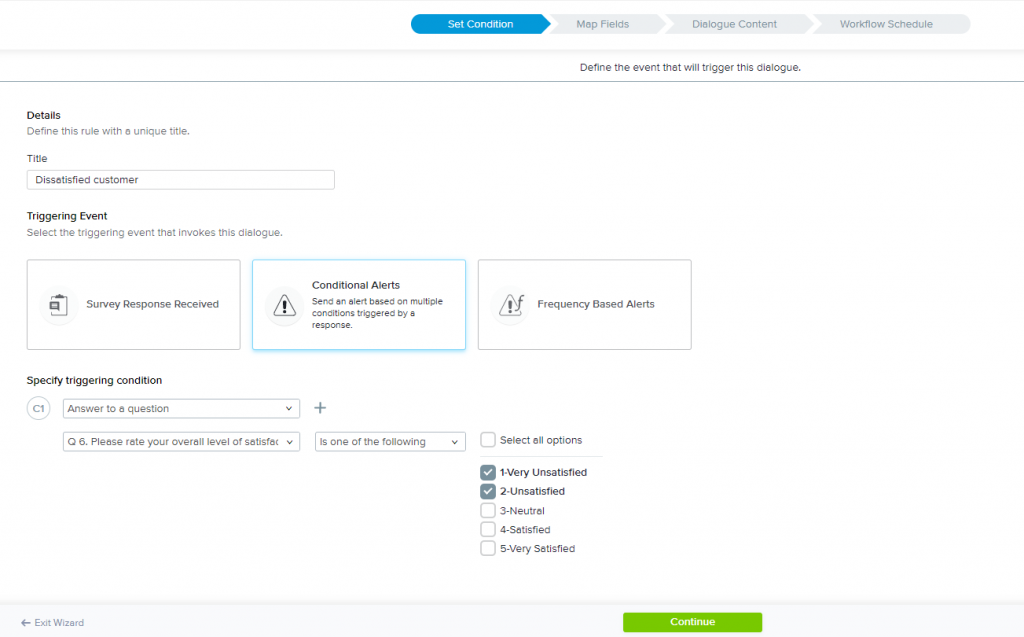Switch to the Dialogue Content step
The height and width of the screenshot is (637, 1024).
pyautogui.click(x=734, y=24)
